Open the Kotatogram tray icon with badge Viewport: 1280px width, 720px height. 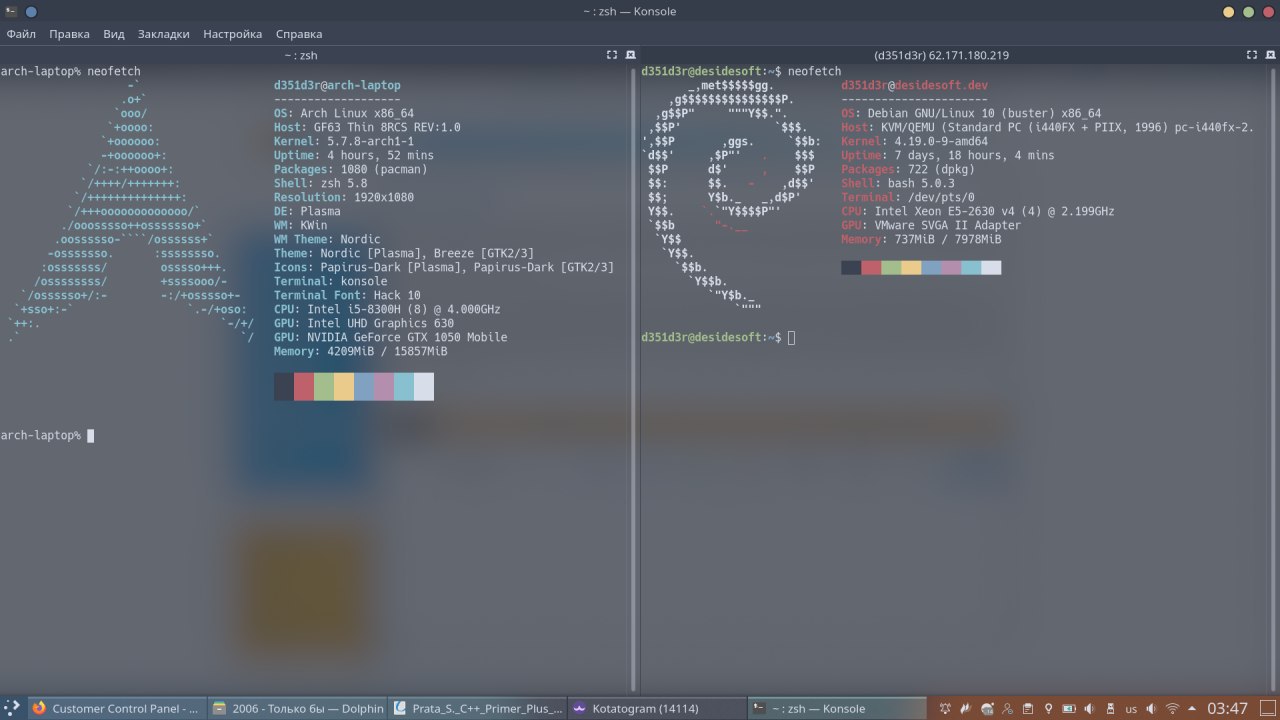point(987,708)
